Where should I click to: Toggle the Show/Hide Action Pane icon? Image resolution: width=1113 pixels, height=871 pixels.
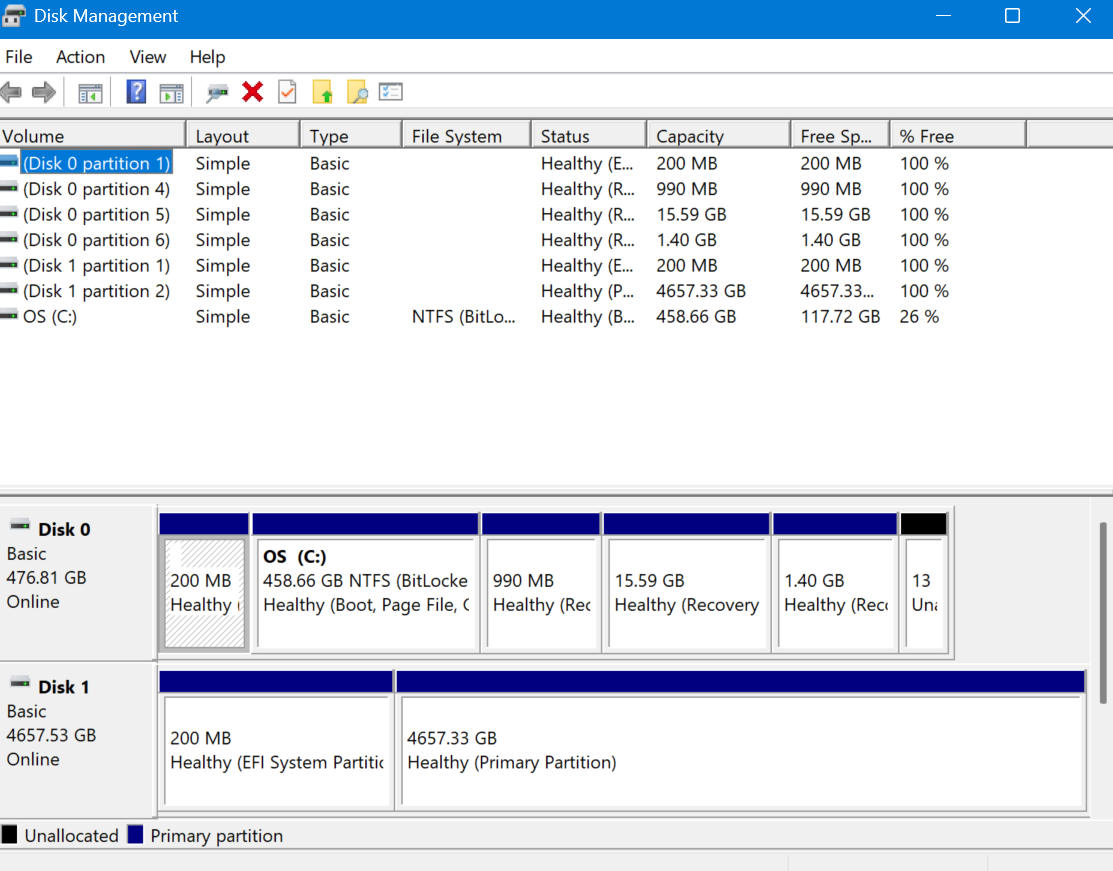coord(171,93)
